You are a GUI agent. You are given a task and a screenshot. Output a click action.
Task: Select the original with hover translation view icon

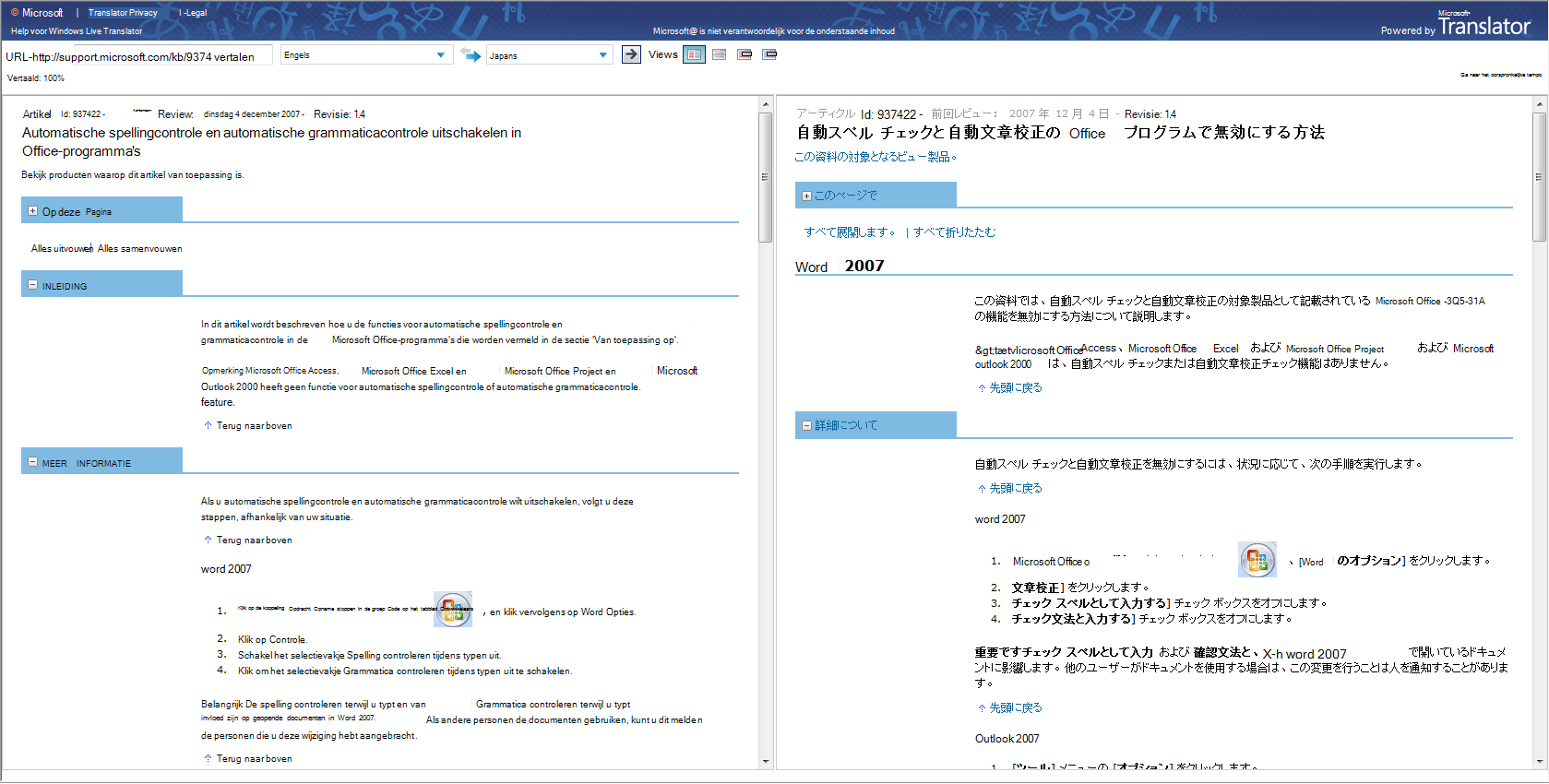point(745,54)
